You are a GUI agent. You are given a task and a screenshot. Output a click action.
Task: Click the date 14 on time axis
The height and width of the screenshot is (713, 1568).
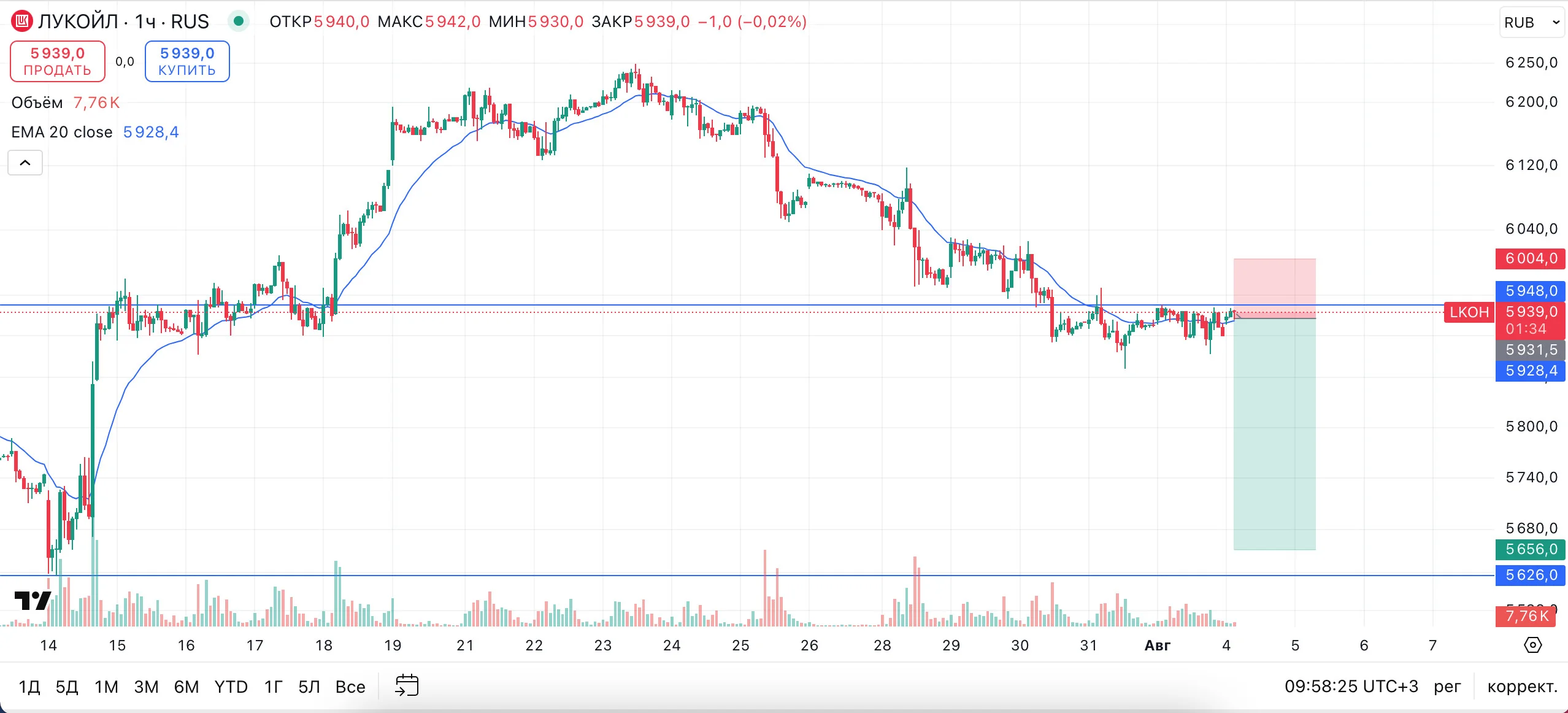click(x=48, y=646)
